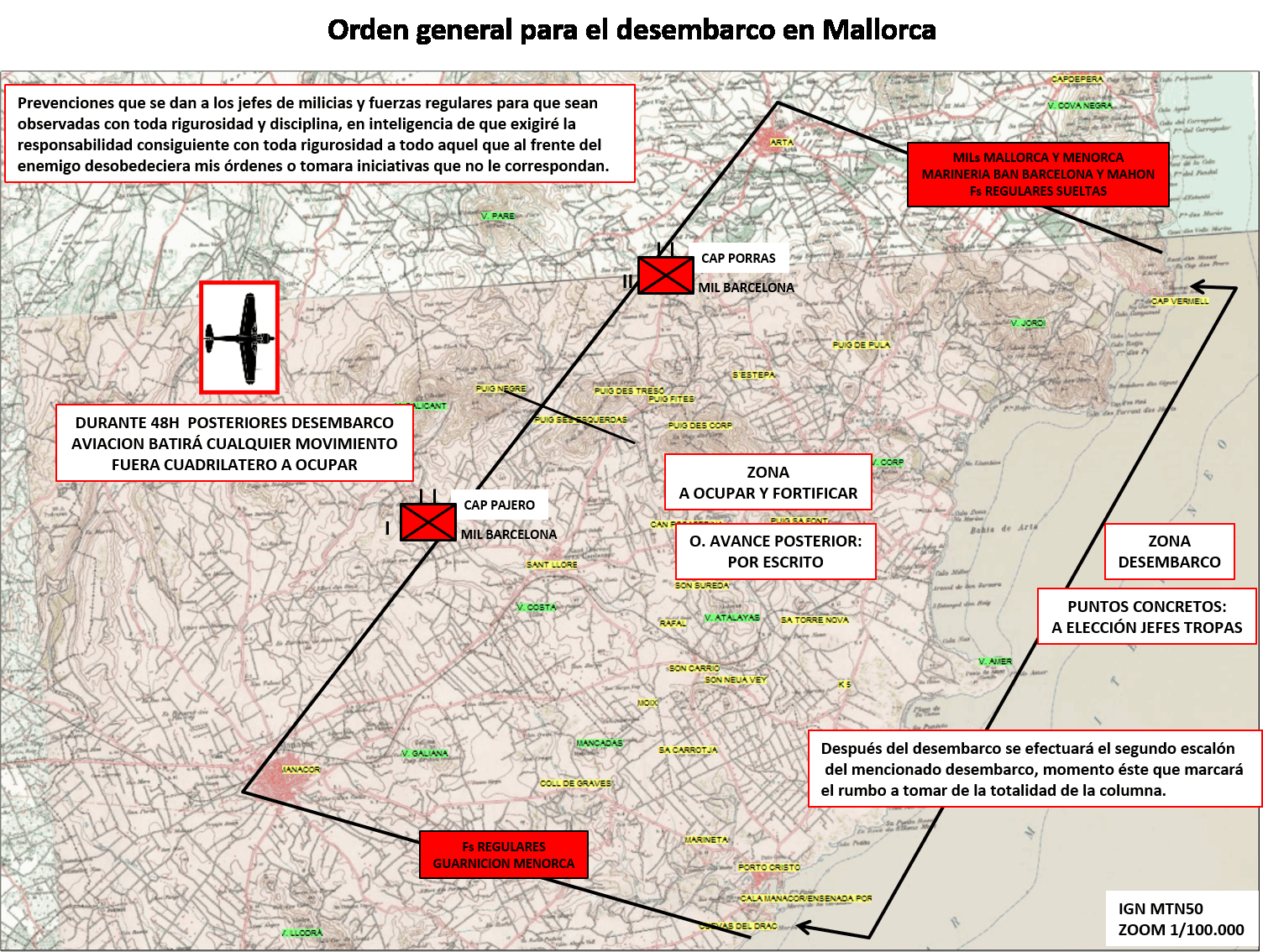Select the 'V. COSTA' map label

point(537,607)
